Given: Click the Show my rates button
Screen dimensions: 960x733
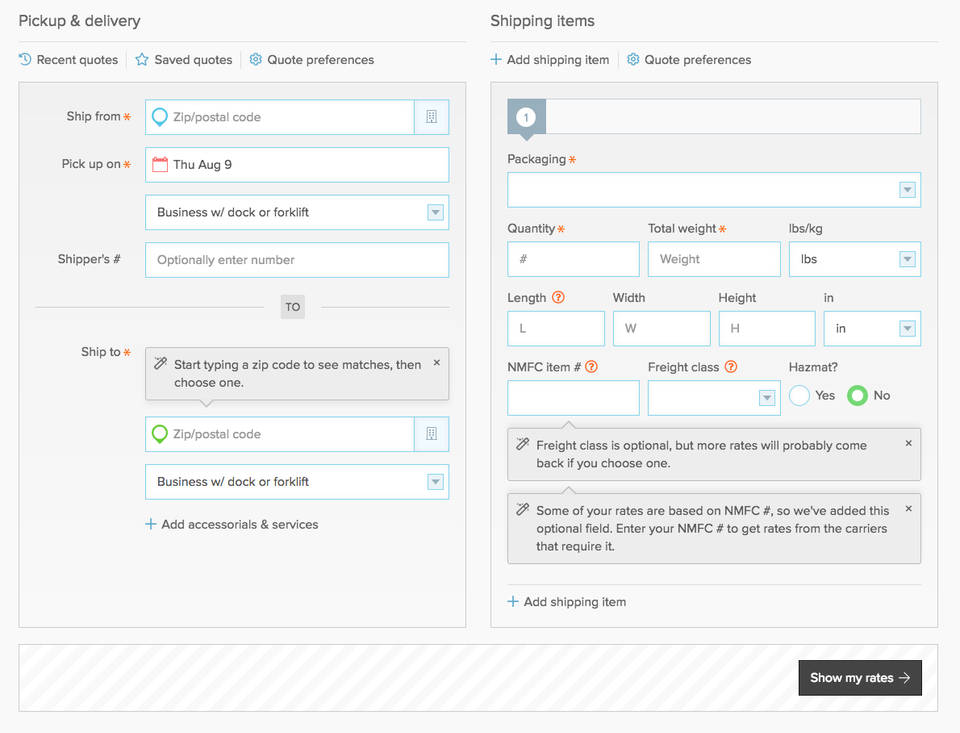Looking at the screenshot, I should (859, 678).
